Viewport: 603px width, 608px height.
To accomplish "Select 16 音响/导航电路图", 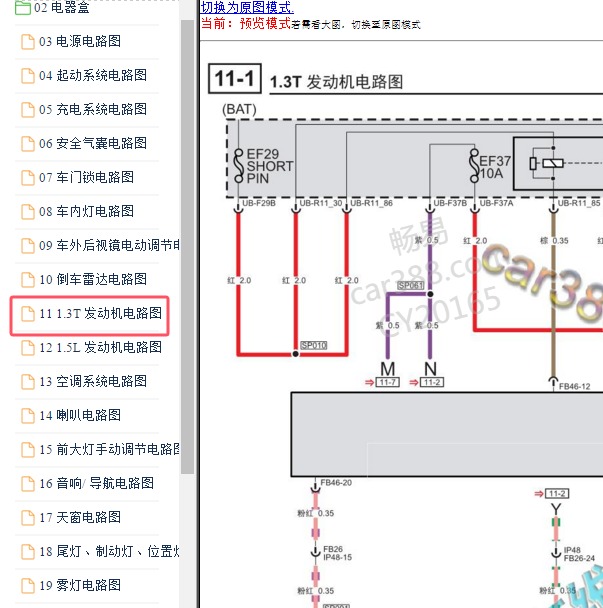I will 96,484.
